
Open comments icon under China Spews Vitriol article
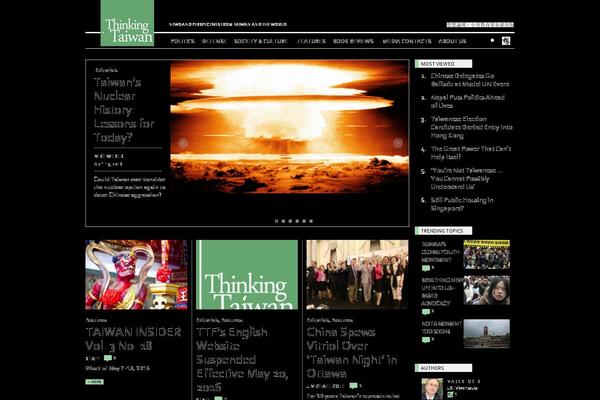click(x=354, y=386)
